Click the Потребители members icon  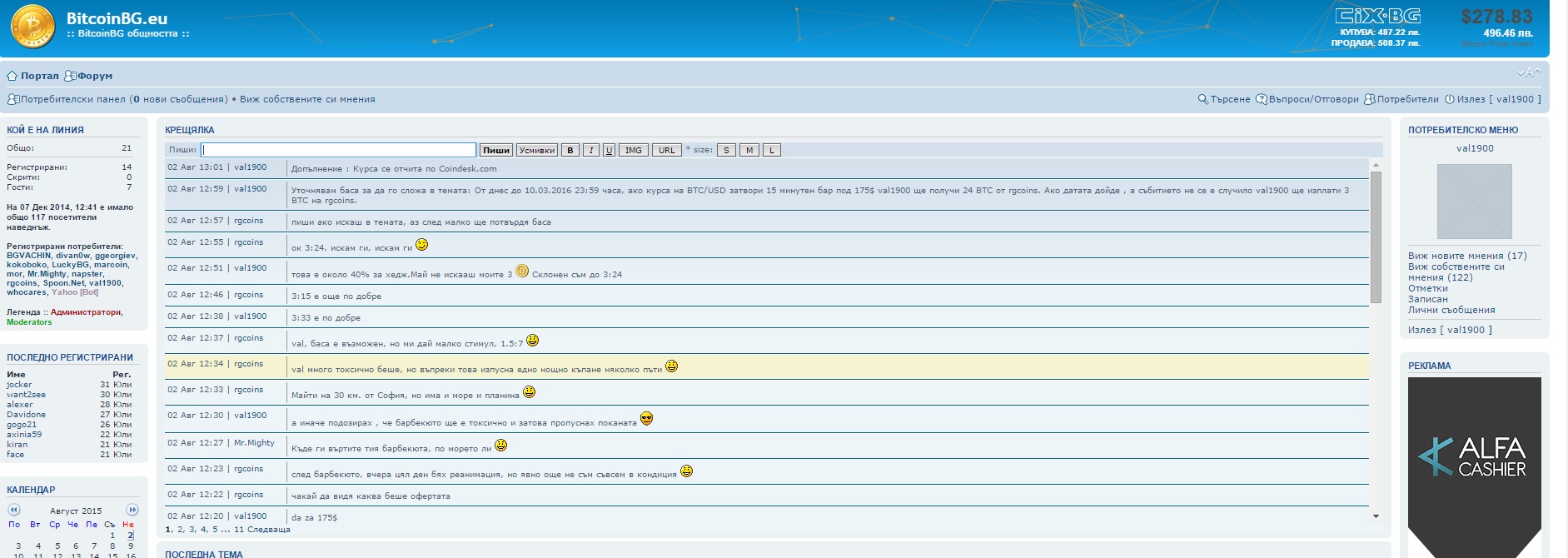1370,99
